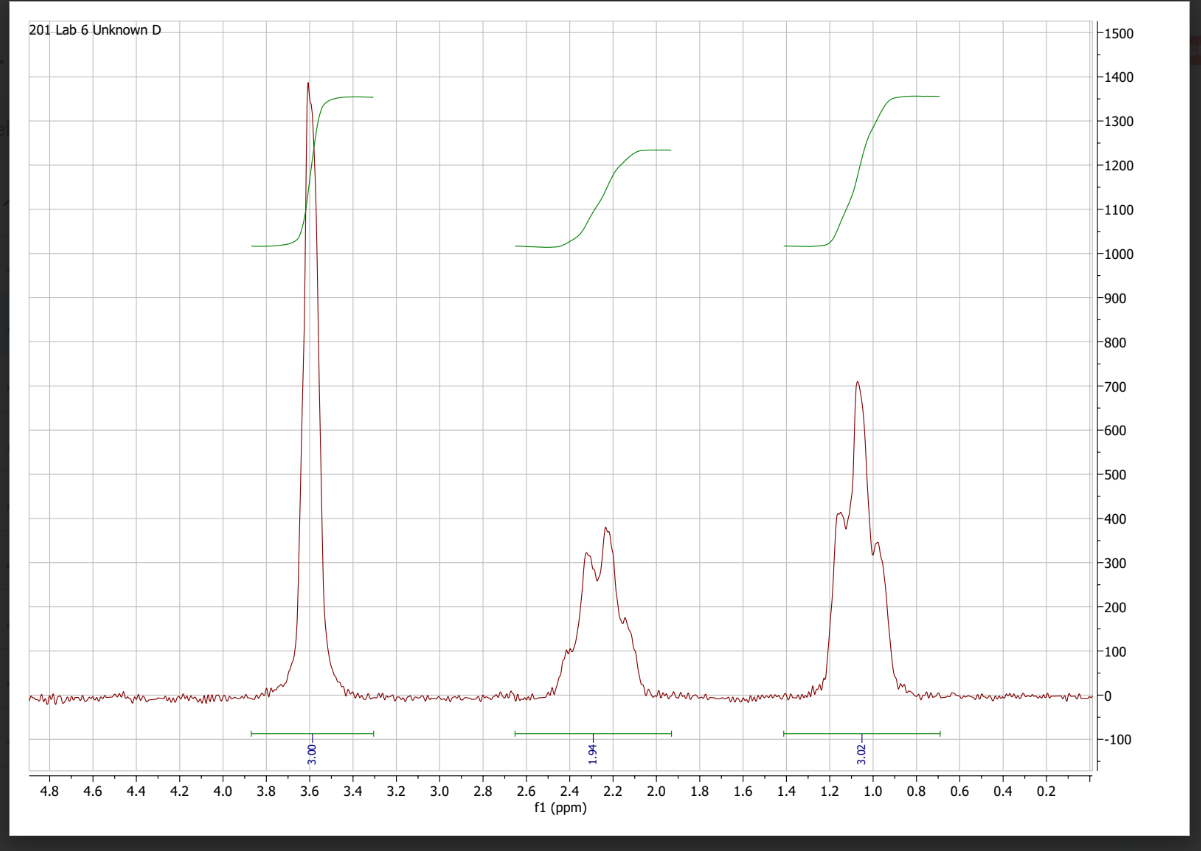The width and height of the screenshot is (1201, 851).
Task: Select the spectrum title 201 Lab 6 Unknown D
Action: tap(95, 30)
